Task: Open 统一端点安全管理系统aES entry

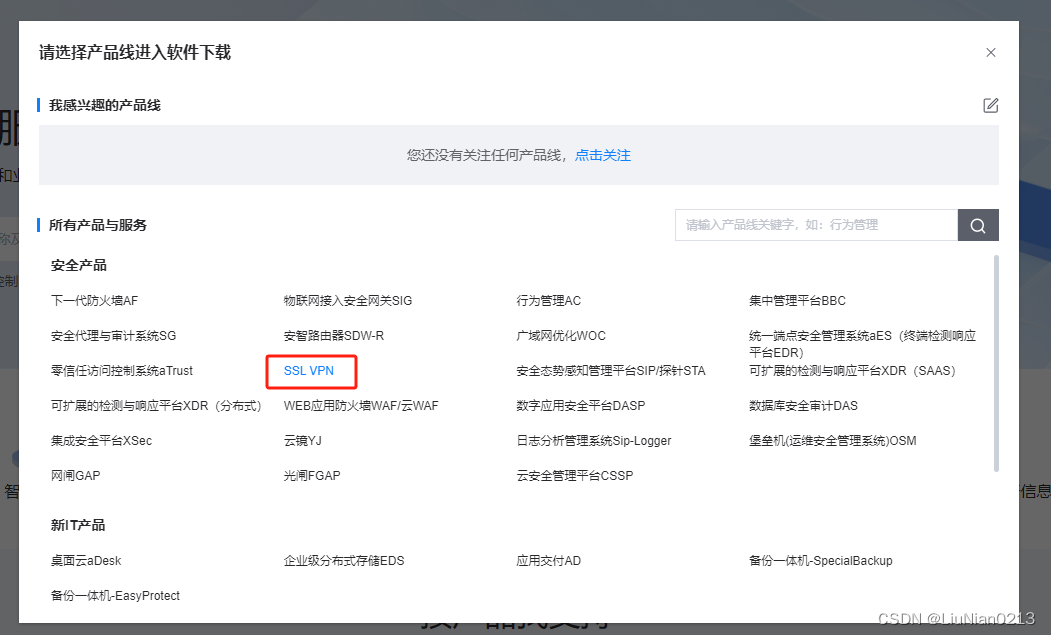Action: (x=862, y=344)
